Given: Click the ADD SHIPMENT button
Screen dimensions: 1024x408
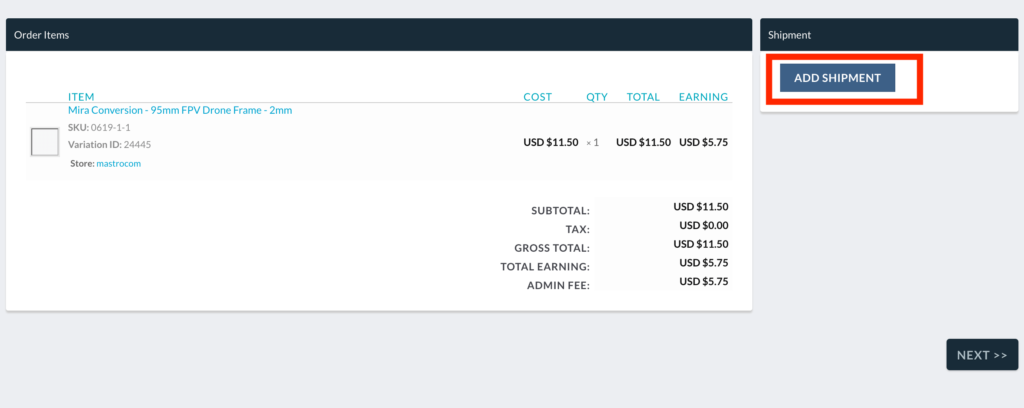Looking at the screenshot, I should coord(837,78).
